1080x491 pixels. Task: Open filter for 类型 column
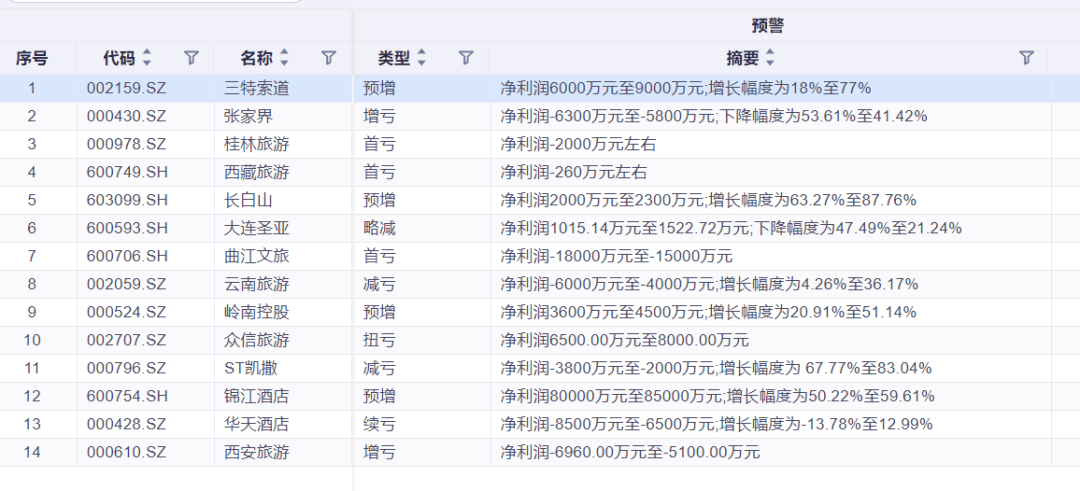[x=466, y=58]
